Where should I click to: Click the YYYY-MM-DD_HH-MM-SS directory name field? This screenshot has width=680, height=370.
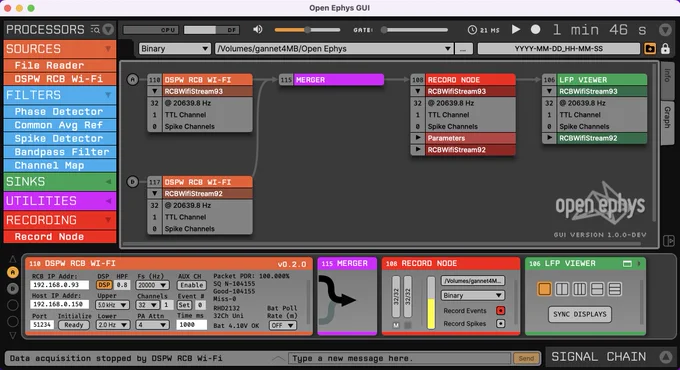click(x=559, y=49)
